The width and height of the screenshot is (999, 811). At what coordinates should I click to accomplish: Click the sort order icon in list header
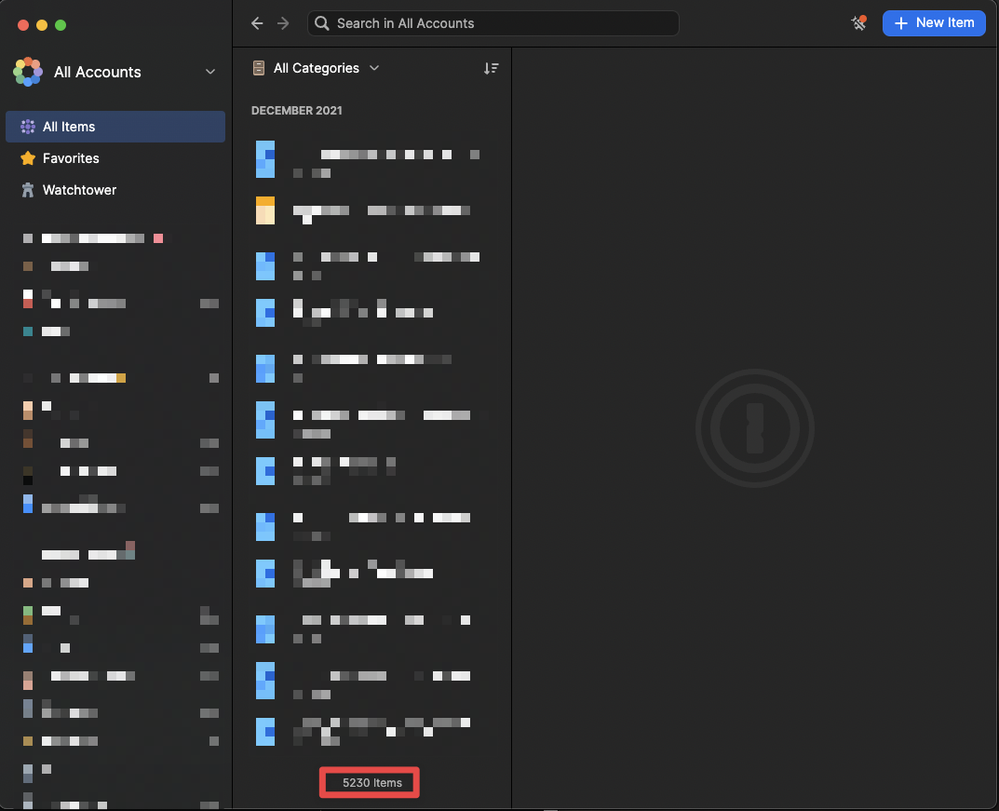click(x=491, y=68)
